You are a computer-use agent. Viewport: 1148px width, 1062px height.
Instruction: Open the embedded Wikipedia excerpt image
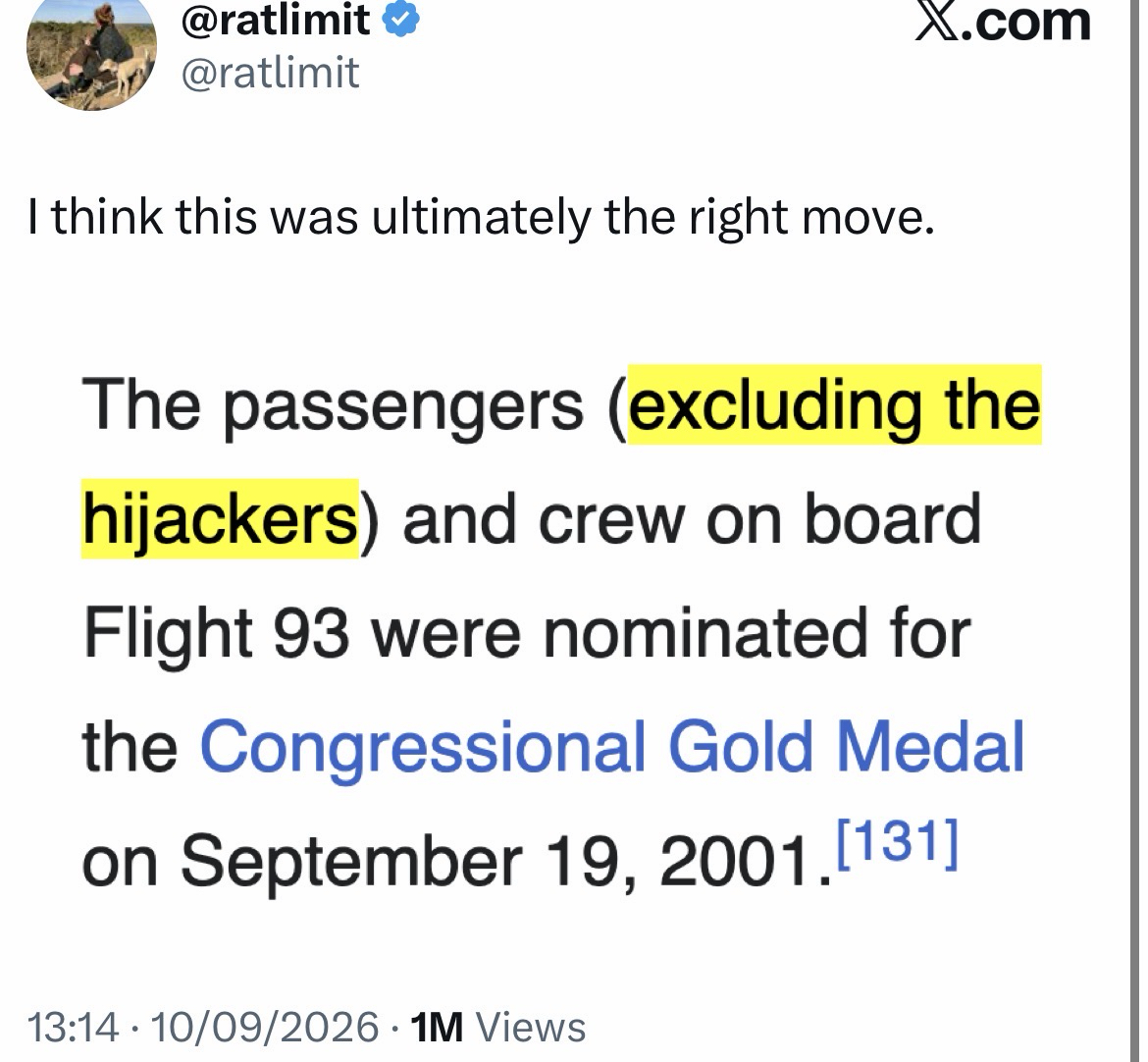coord(561,630)
